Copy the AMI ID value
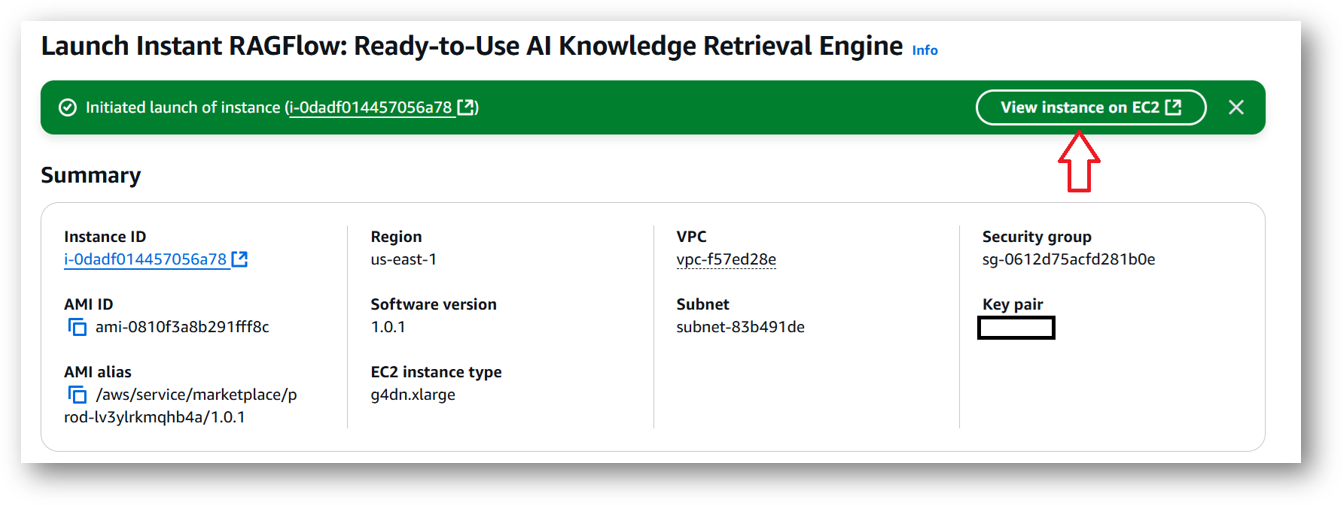Viewport: 1343px width, 505px height. (77, 327)
